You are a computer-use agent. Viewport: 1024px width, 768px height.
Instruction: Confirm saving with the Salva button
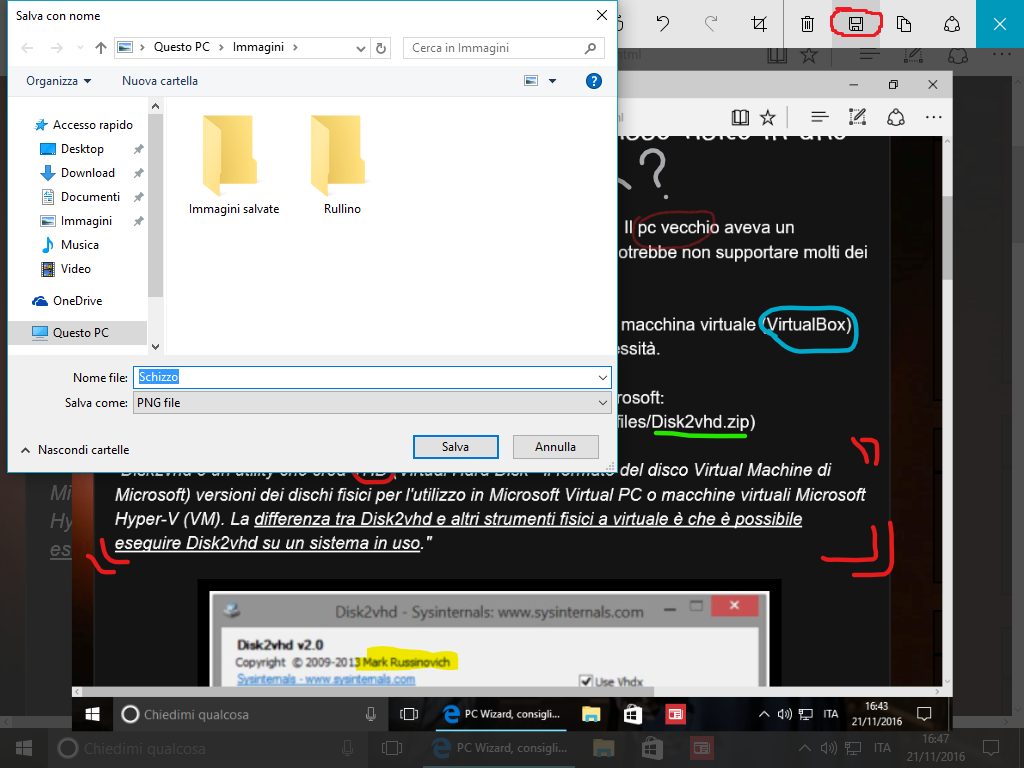click(455, 446)
